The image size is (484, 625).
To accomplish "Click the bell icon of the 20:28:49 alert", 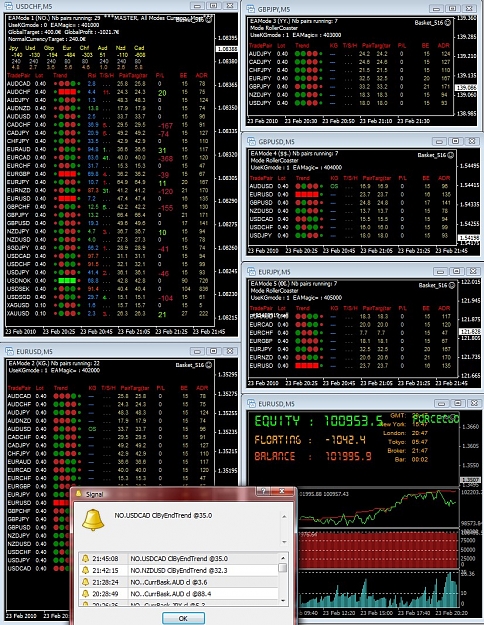I will [85, 594].
